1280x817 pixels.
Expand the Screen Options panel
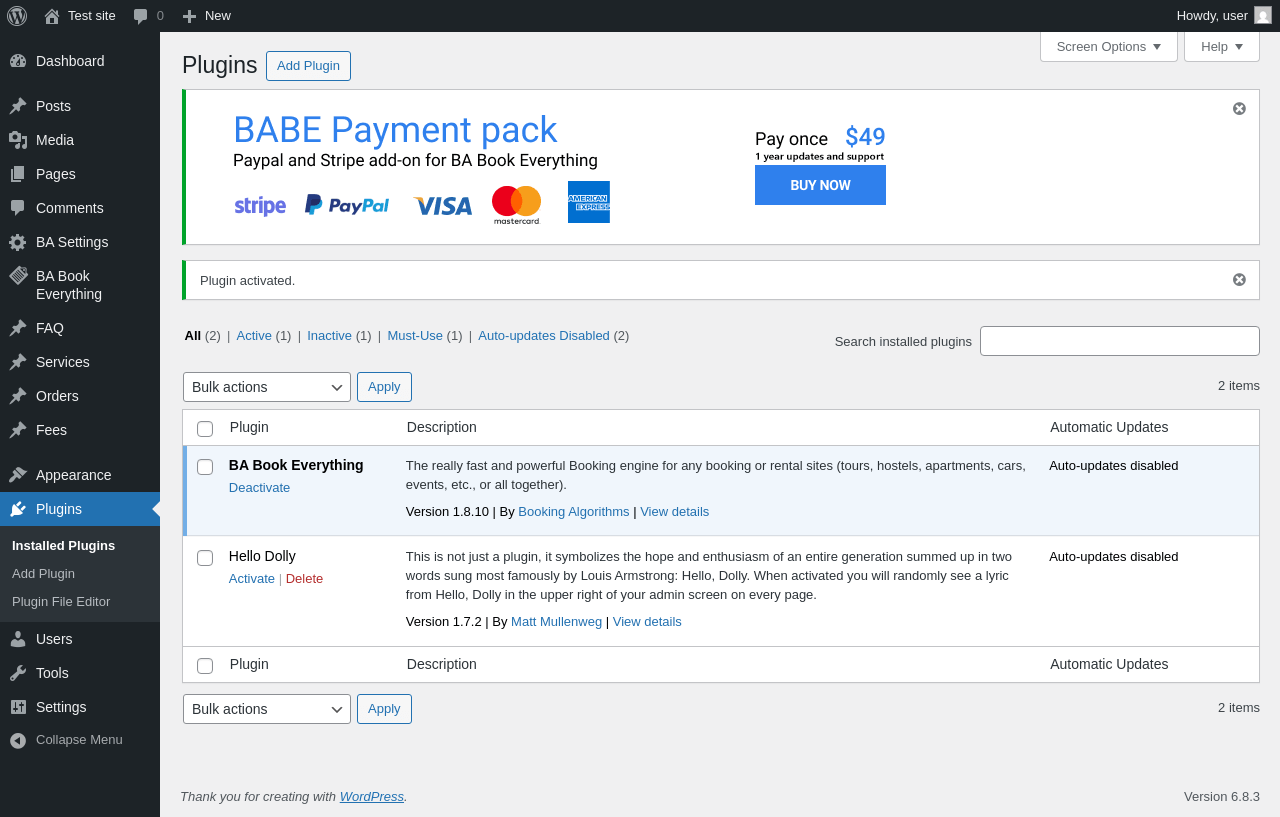pos(1109,46)
